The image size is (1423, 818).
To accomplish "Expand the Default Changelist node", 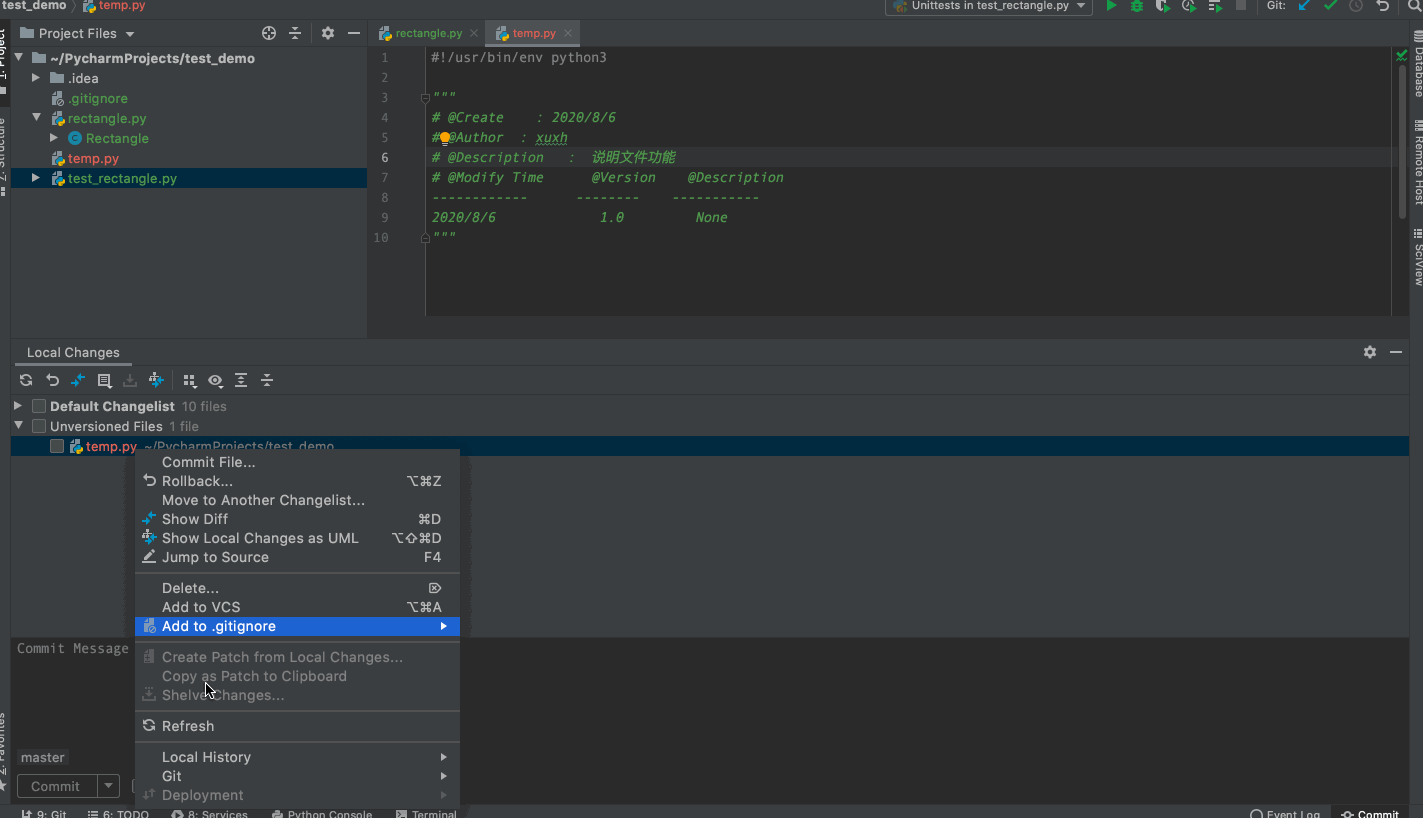I will tap(18, 406).
